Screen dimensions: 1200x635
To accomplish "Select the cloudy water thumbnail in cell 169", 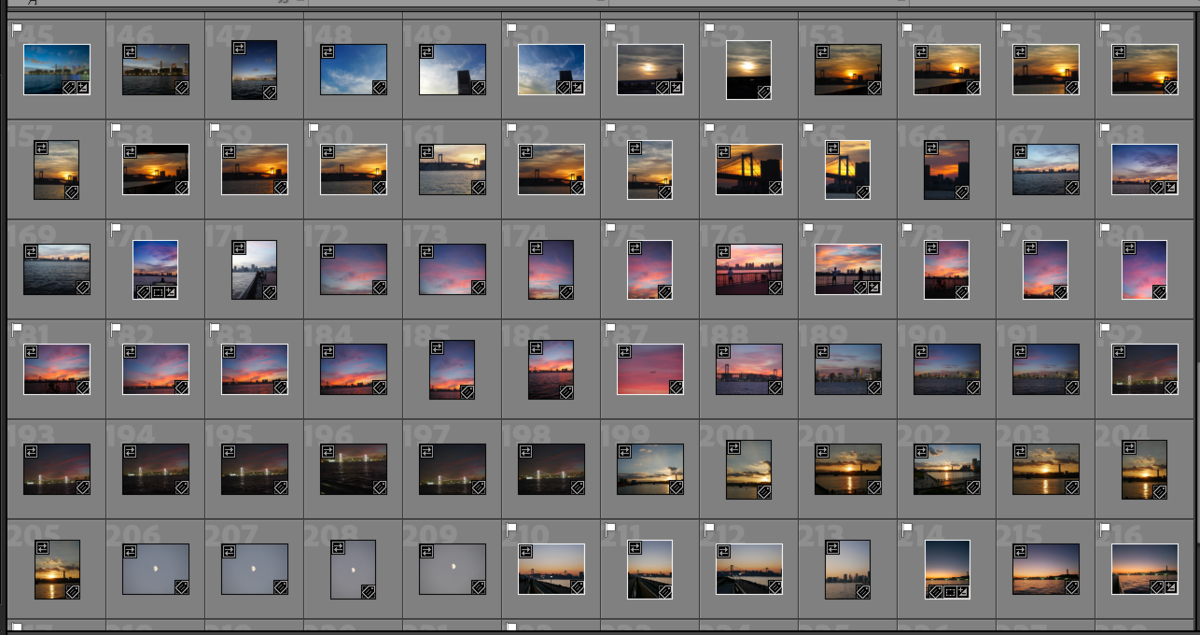I will (x=57, y=269).
